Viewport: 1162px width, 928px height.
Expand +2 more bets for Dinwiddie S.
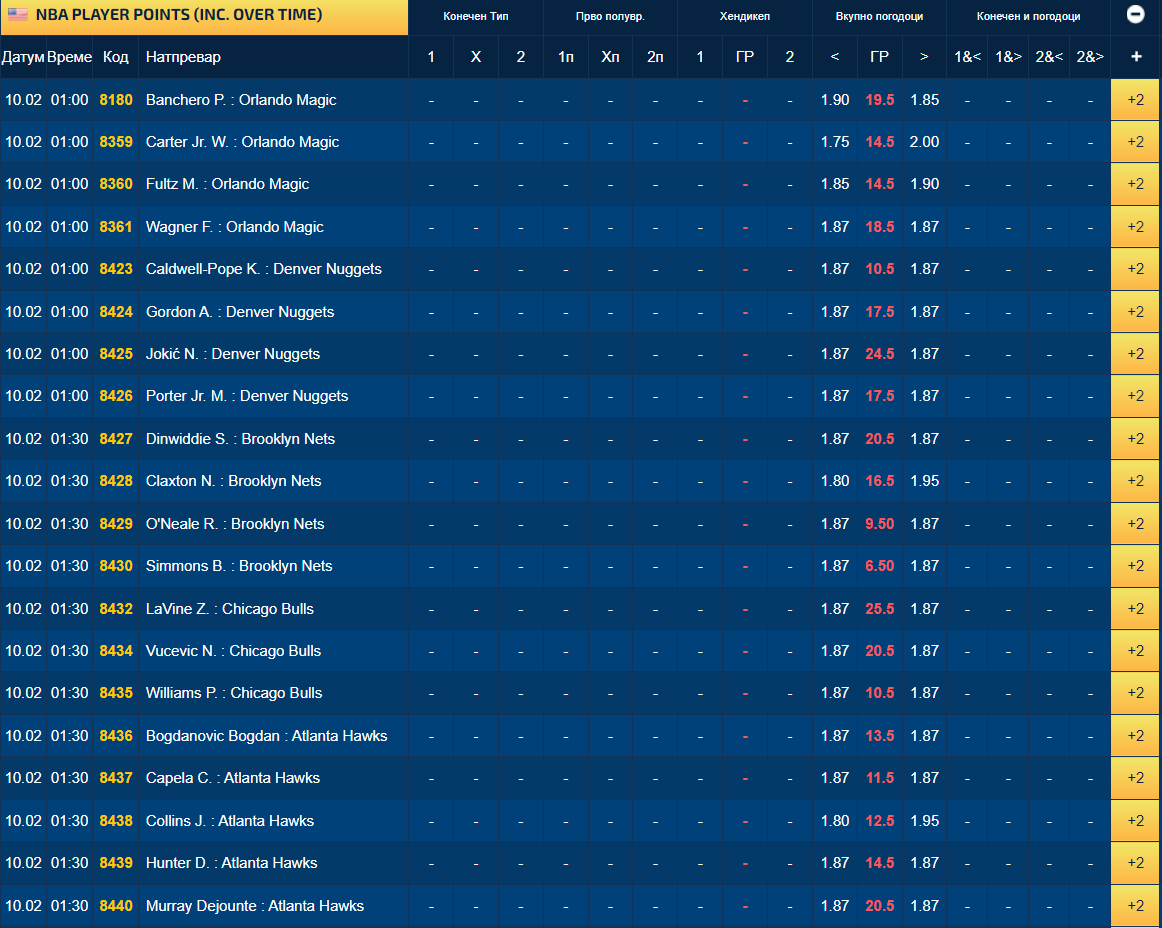coord(1135,439)
